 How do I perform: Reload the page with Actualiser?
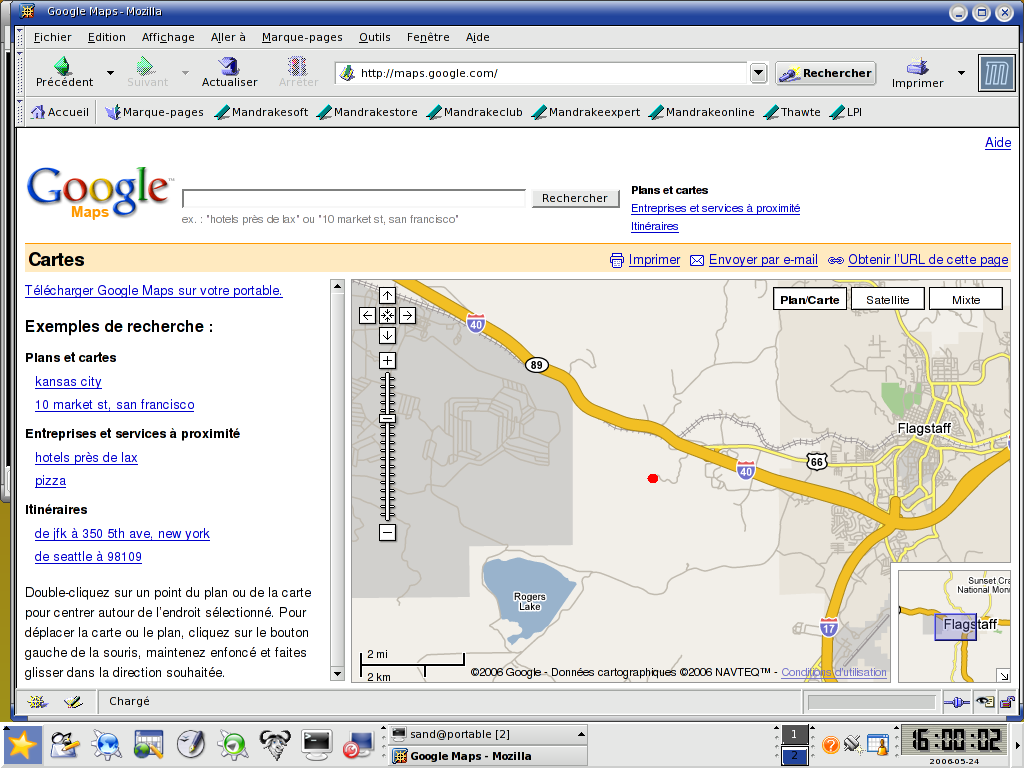[229, 72]
